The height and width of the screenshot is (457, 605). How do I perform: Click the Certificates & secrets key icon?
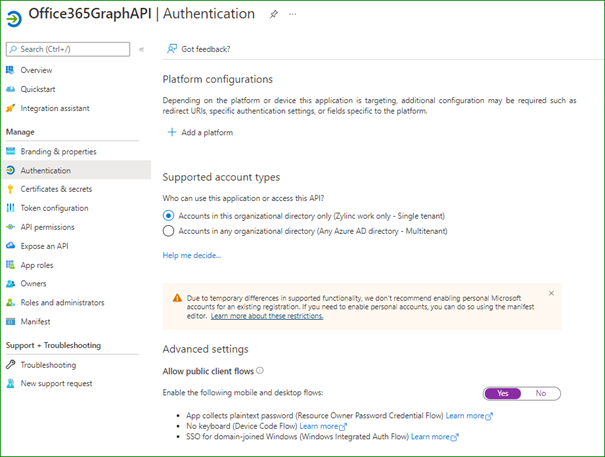click(10, 189)
